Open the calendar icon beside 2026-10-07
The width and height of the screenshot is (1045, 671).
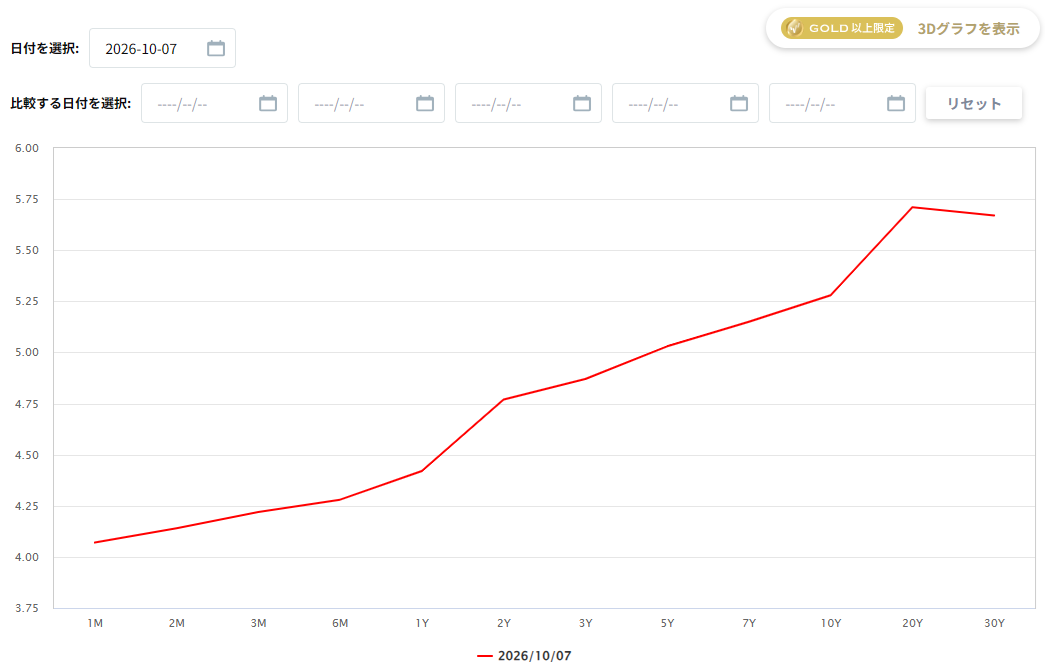(x=216, y=48)
